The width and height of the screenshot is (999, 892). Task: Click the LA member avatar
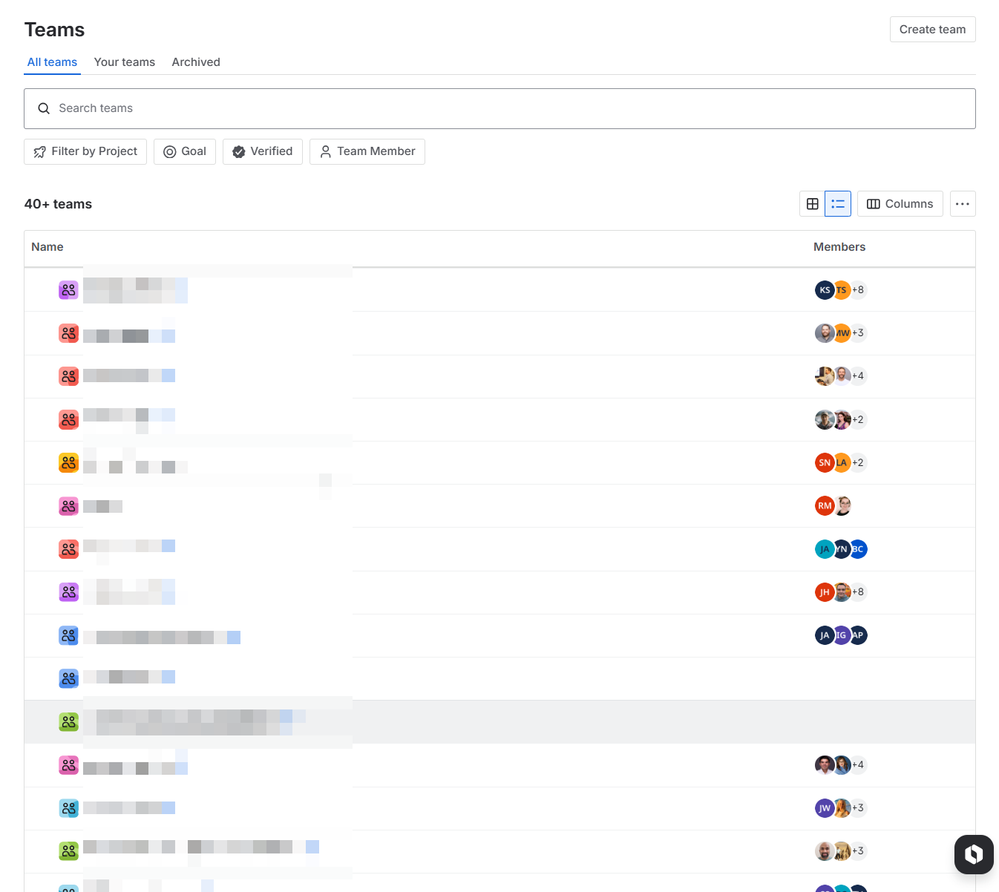tap(842, 463)
